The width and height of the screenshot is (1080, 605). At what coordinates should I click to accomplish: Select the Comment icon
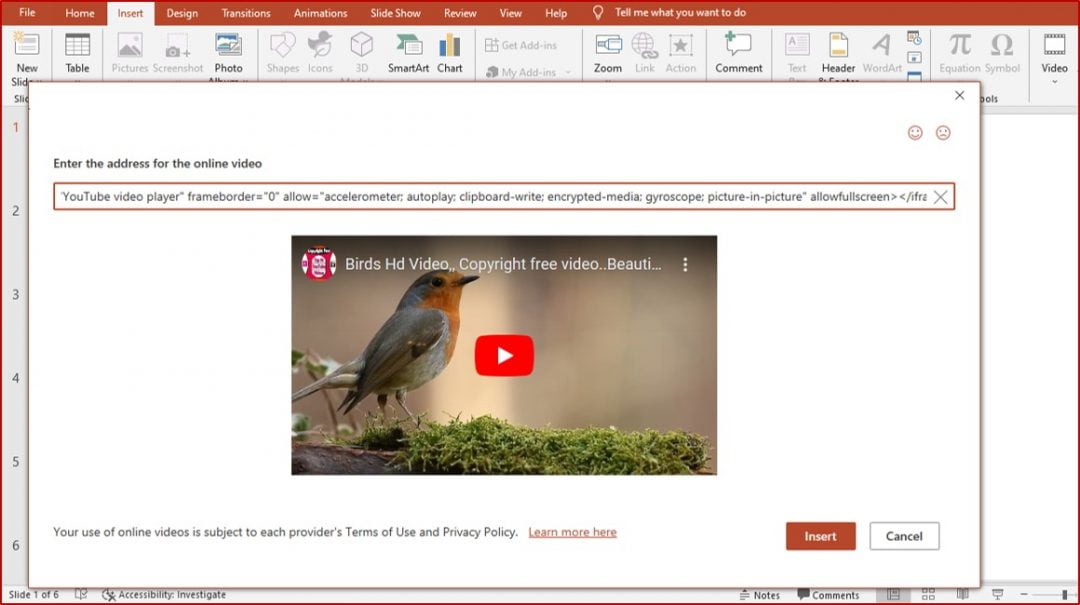[738, 52]
